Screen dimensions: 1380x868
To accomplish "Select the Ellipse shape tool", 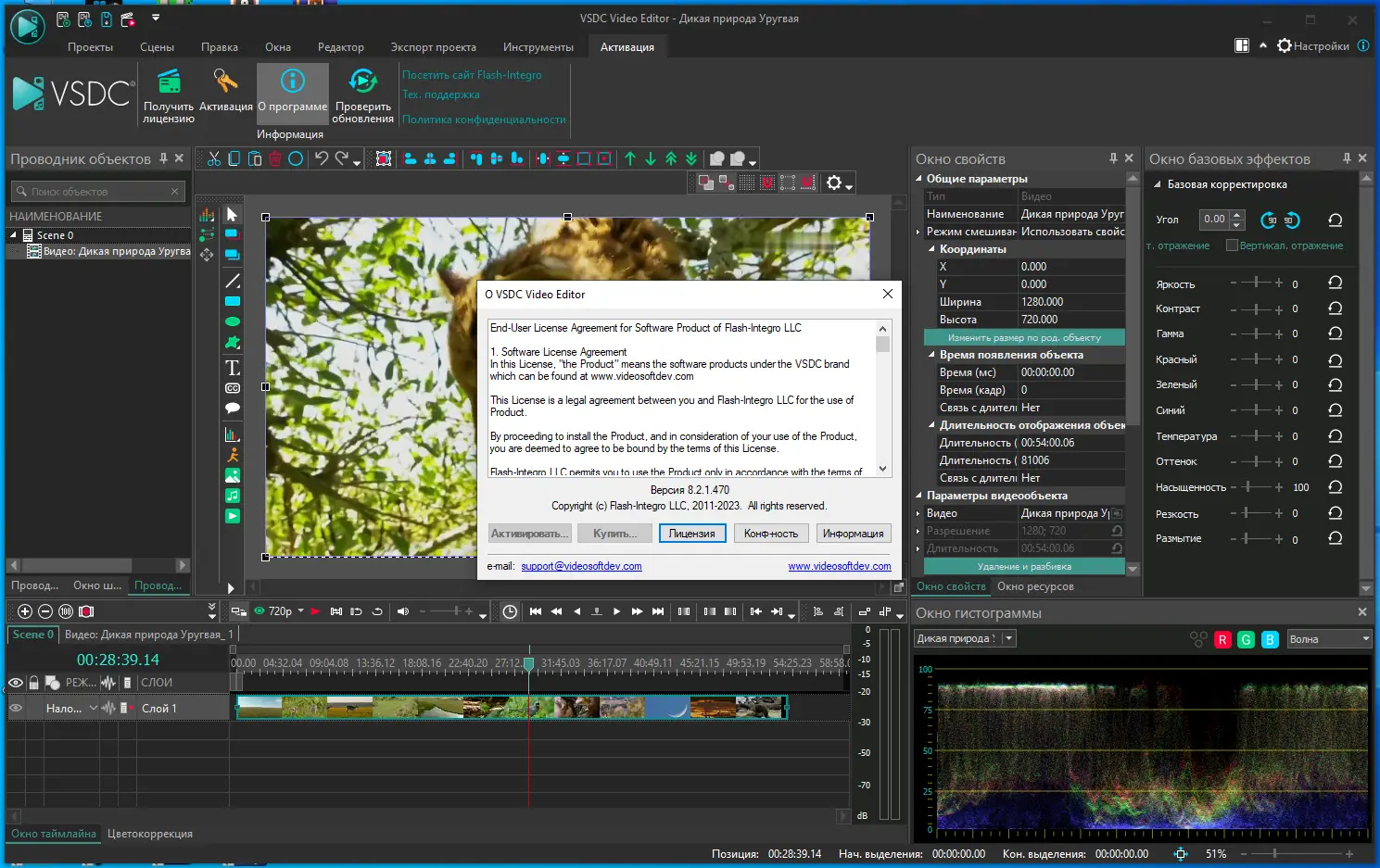I will (x=233, y=321).
